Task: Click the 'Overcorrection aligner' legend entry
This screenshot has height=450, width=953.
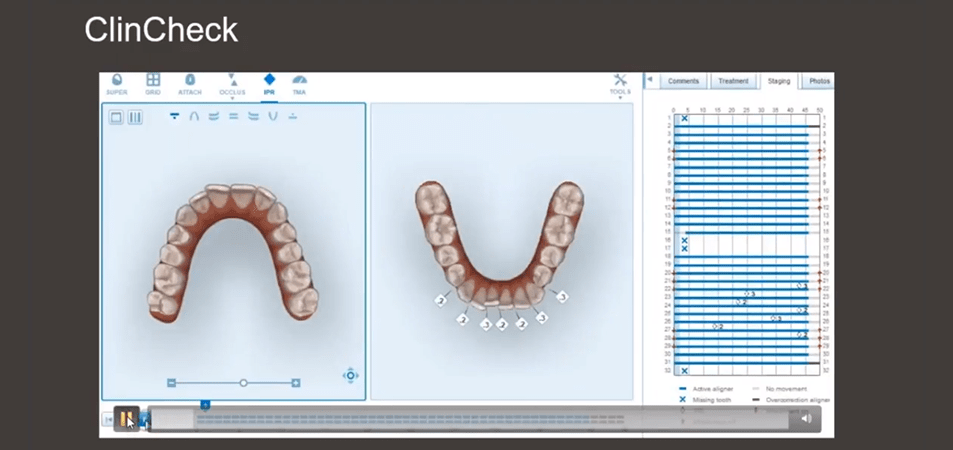Action: point(791,400)
